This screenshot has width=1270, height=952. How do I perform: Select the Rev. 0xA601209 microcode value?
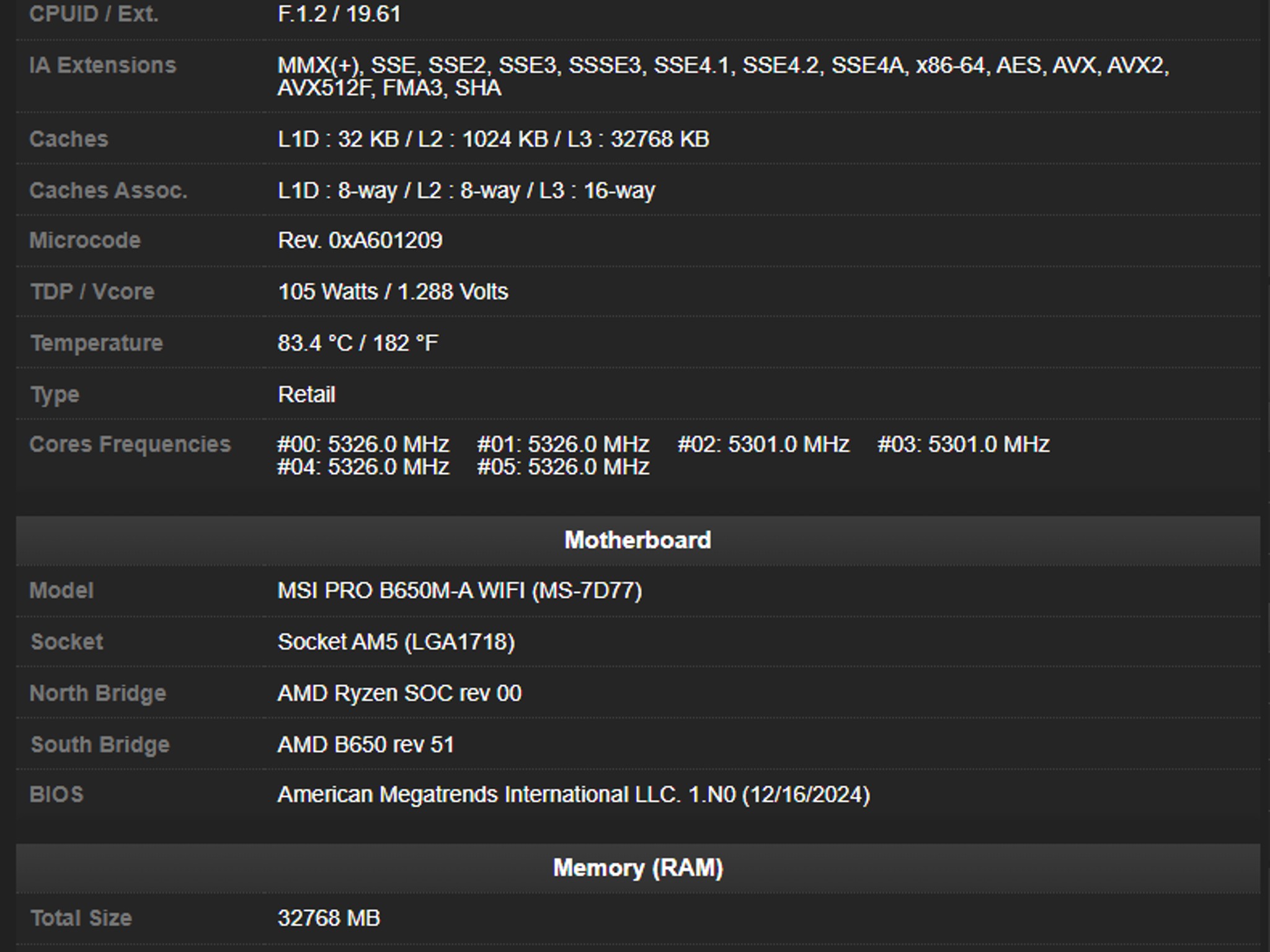[360, 240]
